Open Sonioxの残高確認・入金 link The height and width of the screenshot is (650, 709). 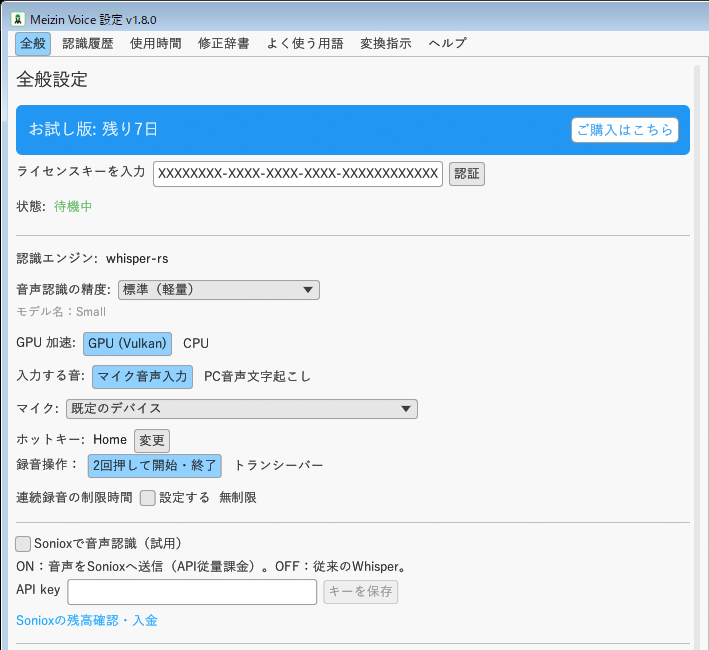coord(87,621)
